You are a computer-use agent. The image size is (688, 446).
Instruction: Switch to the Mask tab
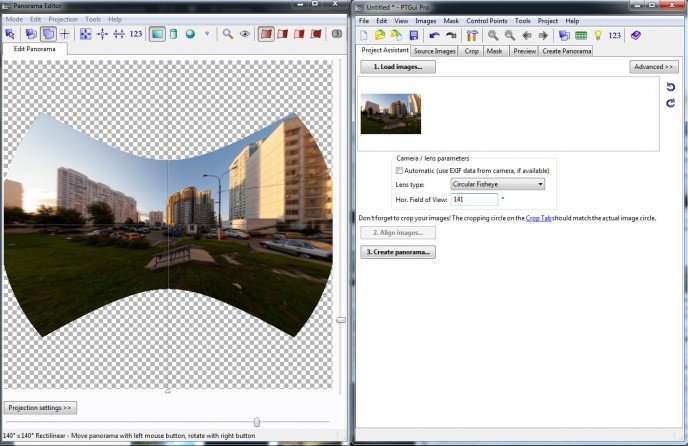click(494, 51)
